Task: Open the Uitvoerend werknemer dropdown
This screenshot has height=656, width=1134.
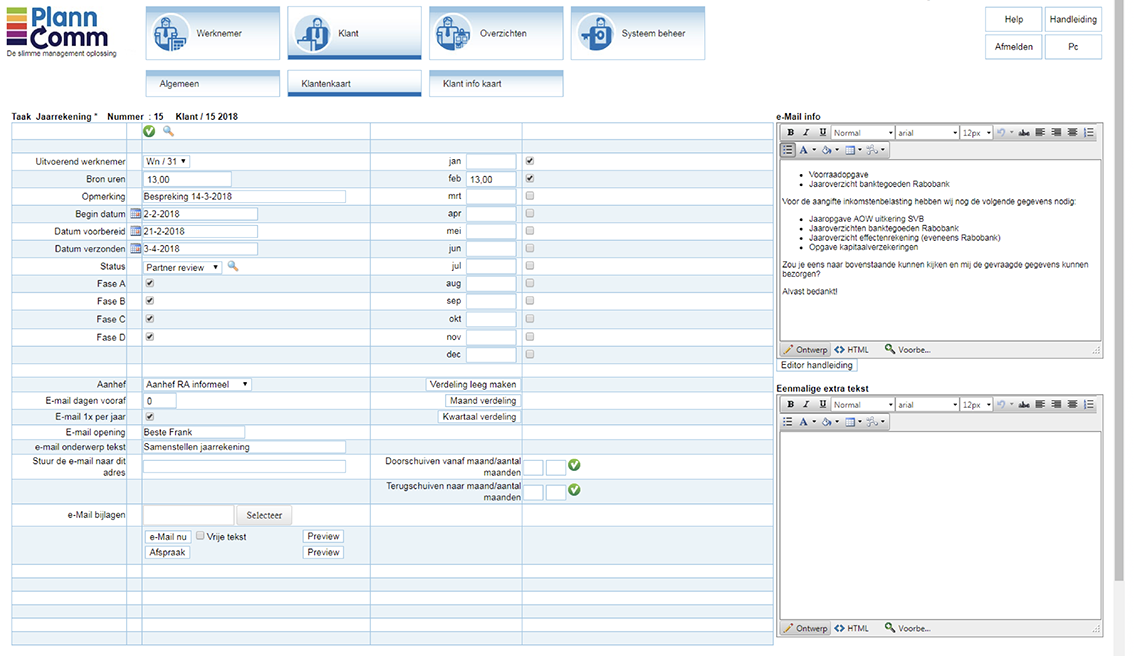Action: (167, 161)
